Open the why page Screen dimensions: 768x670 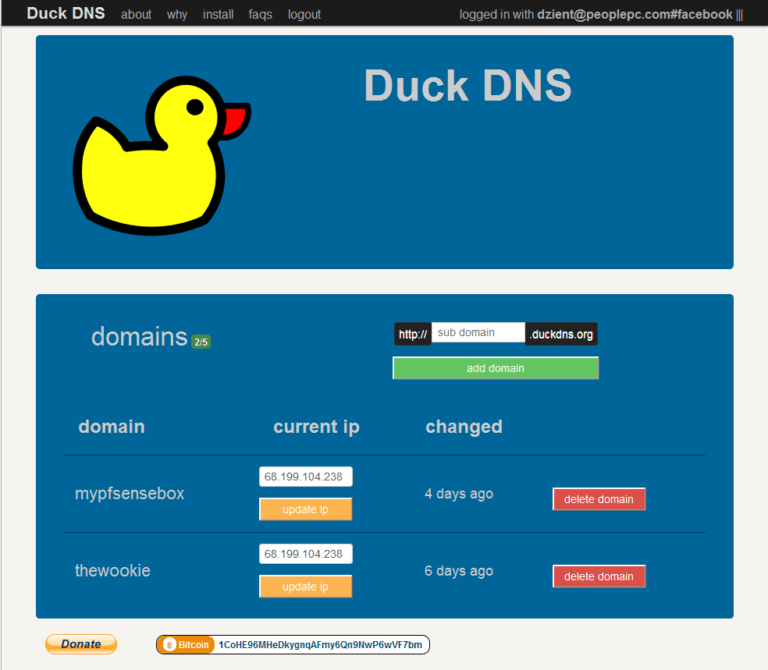click(x=177, y=15)
